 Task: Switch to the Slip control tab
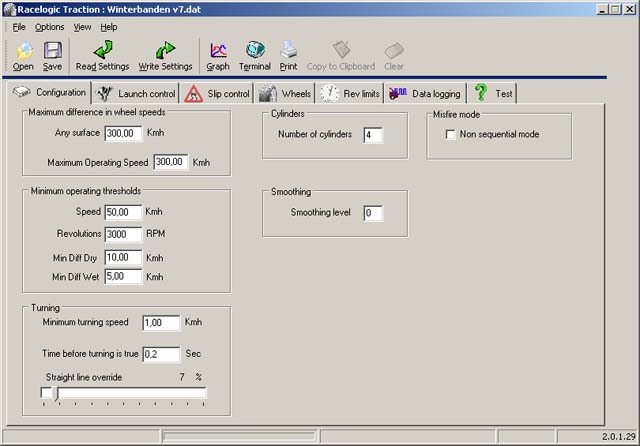point(217,93)
